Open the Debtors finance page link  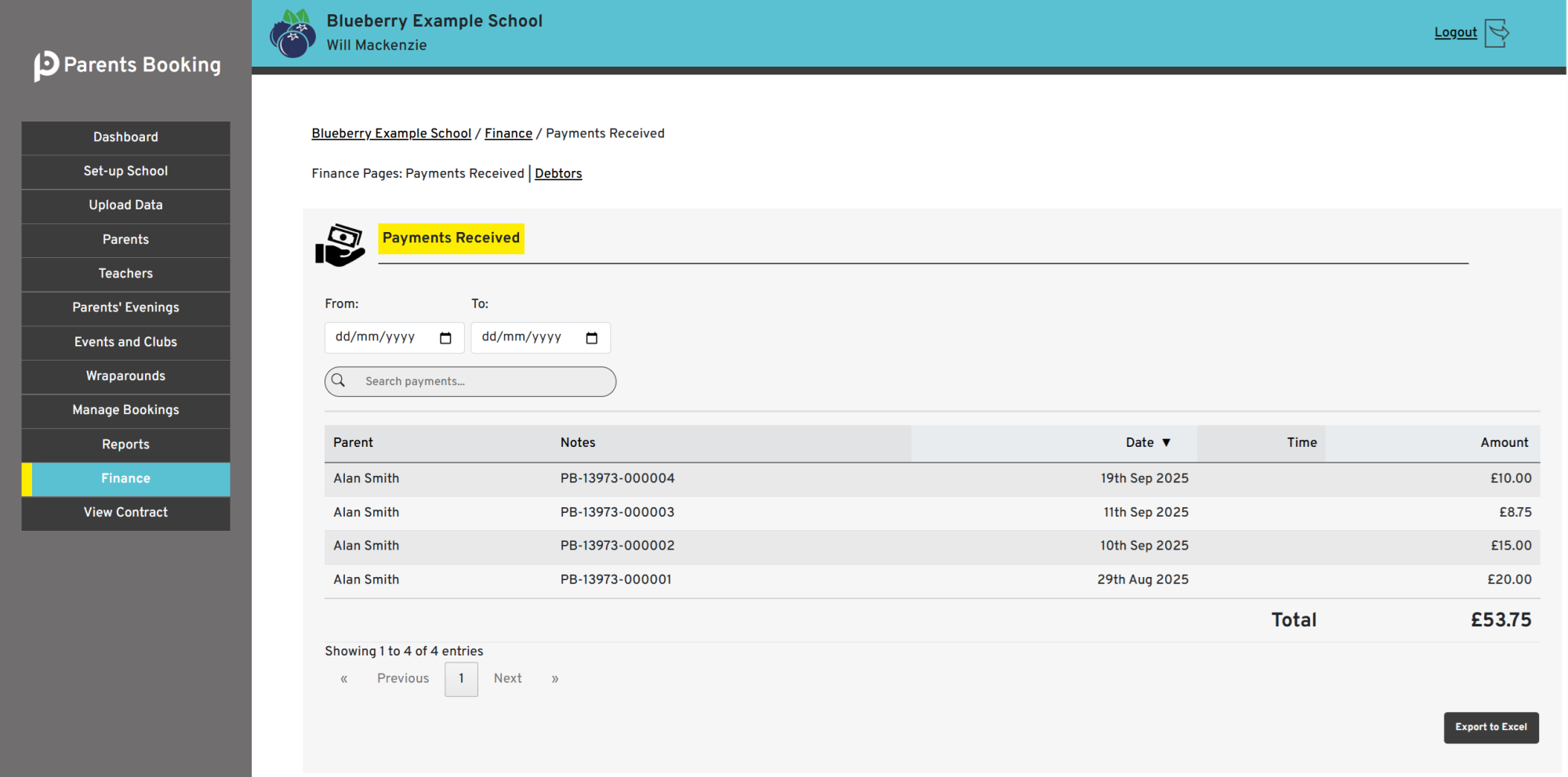(x=558, y=174)
